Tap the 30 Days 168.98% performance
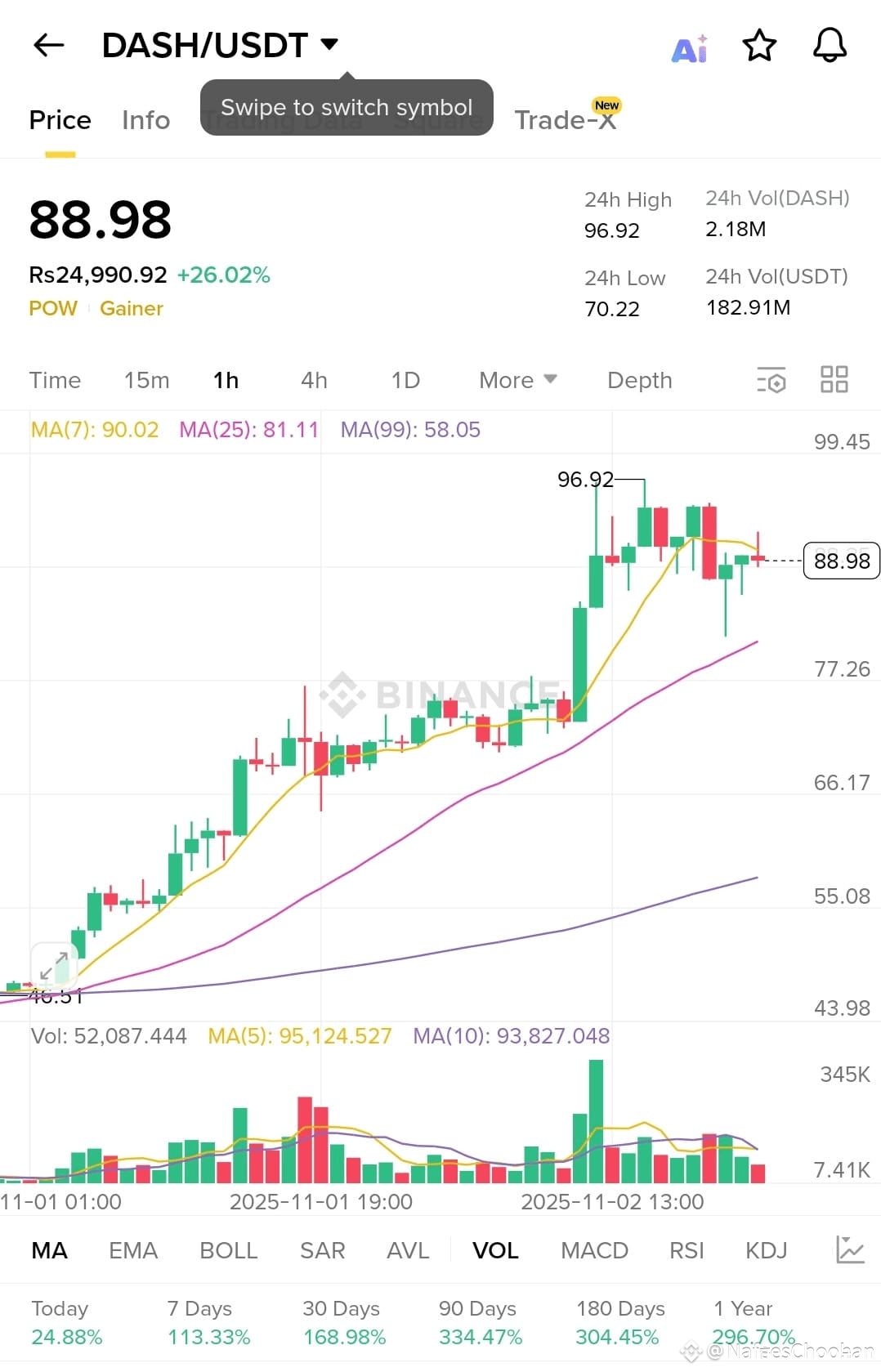 344,1323
